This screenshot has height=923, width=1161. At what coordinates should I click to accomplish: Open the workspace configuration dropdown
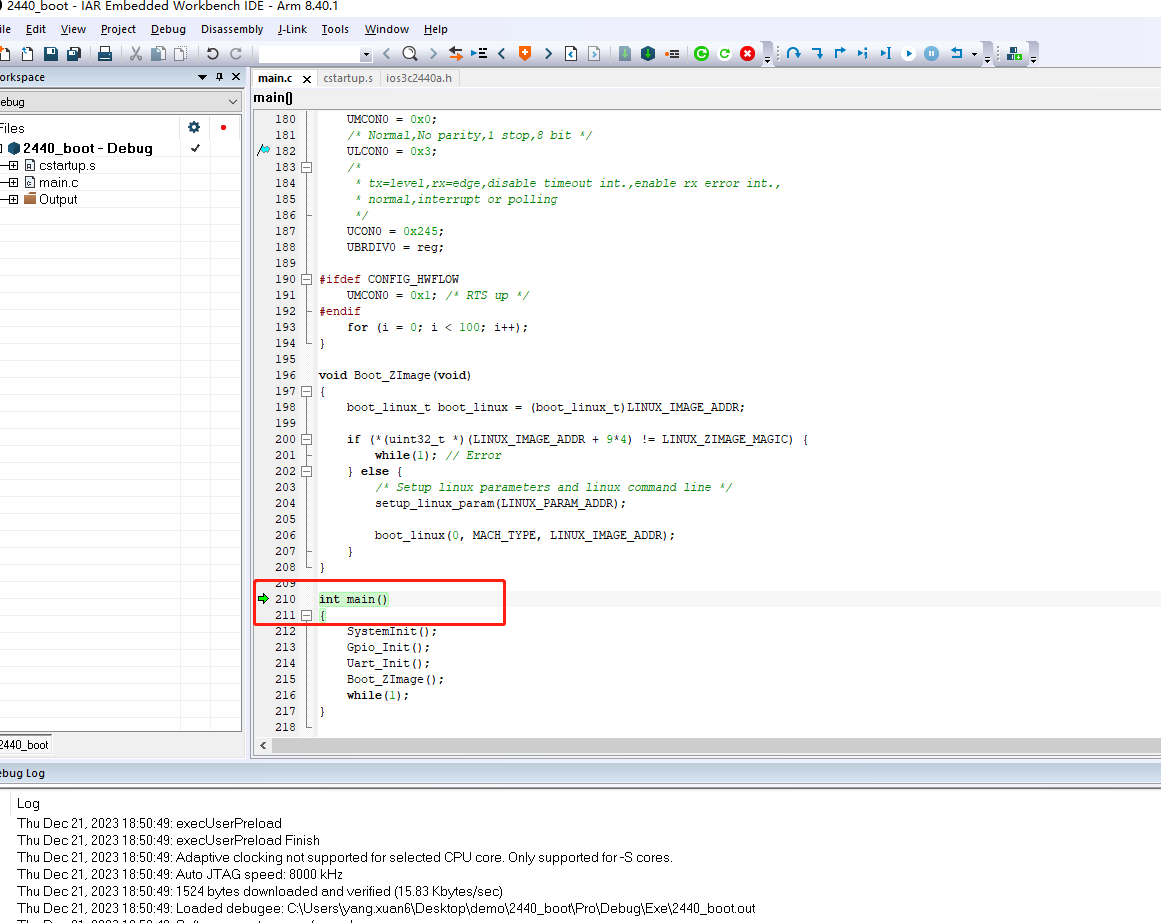[233, 102]
